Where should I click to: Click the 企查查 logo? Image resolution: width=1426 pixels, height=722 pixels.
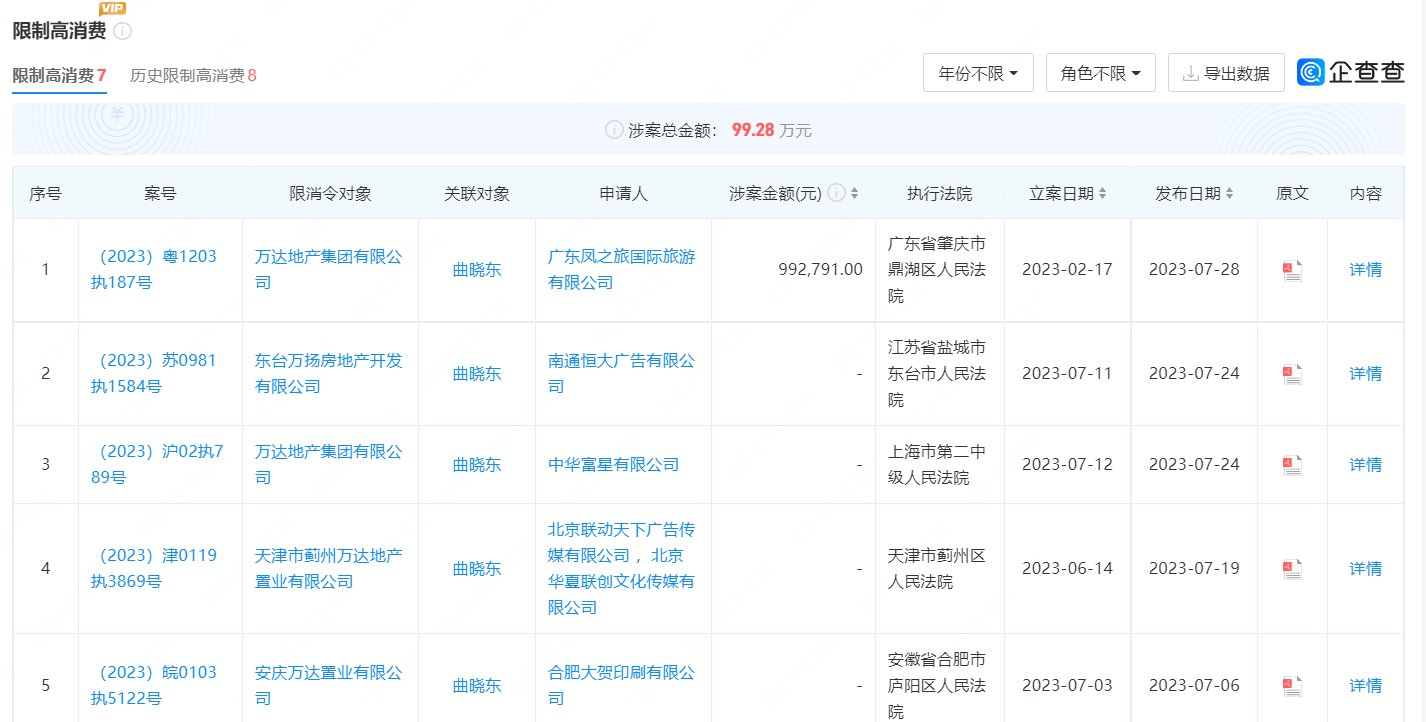[x=1350, y=72]
